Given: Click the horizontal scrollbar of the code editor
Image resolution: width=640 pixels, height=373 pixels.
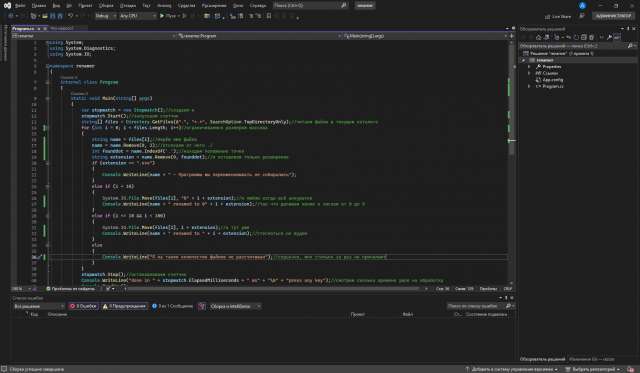Looking at the screenshot, I should pyautogui.click(x=273, y=289).
